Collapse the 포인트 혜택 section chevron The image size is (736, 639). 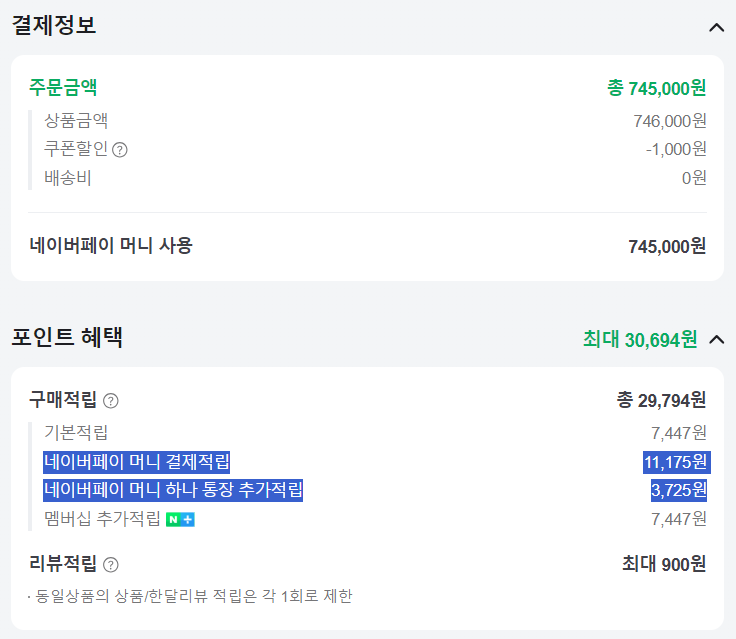pos(716,339)
